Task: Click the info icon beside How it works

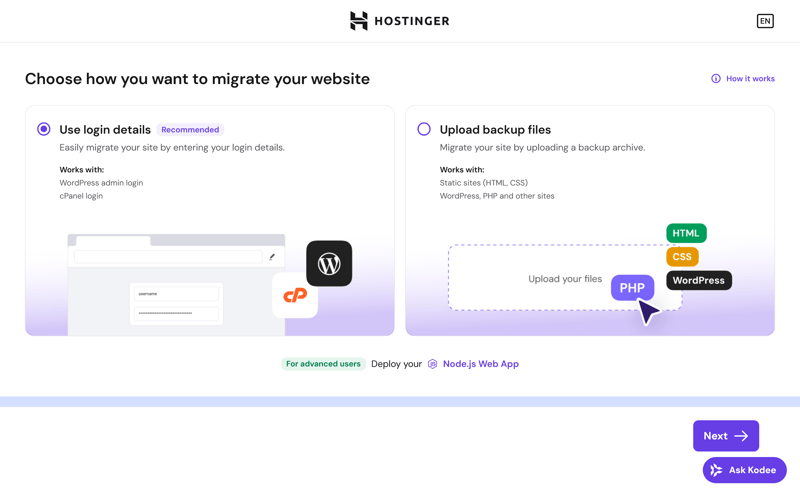Action: point(716,79)
